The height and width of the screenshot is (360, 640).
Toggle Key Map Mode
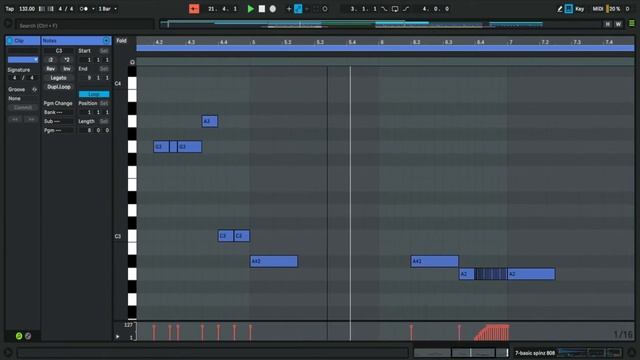point(580,9)
